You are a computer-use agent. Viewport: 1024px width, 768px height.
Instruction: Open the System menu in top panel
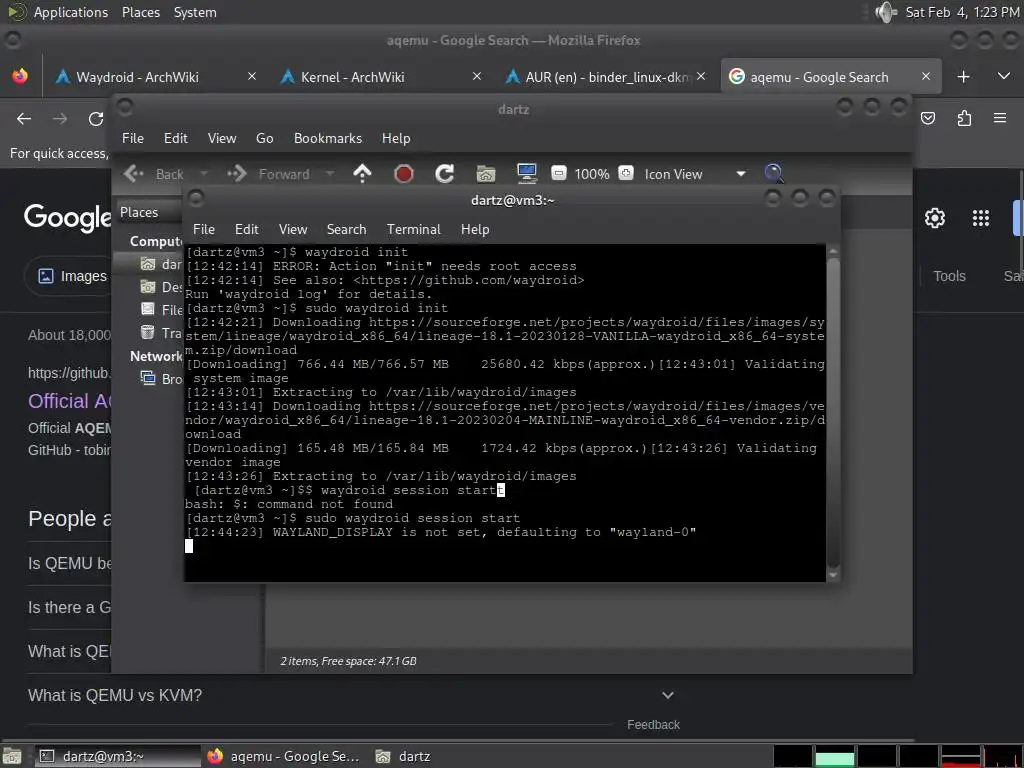click(x=195, y=12)
